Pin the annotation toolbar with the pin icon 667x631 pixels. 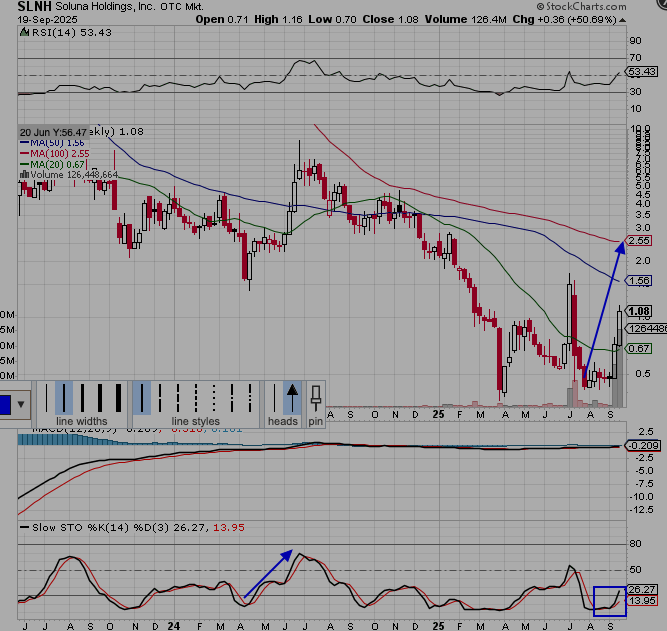coord(316,398)
